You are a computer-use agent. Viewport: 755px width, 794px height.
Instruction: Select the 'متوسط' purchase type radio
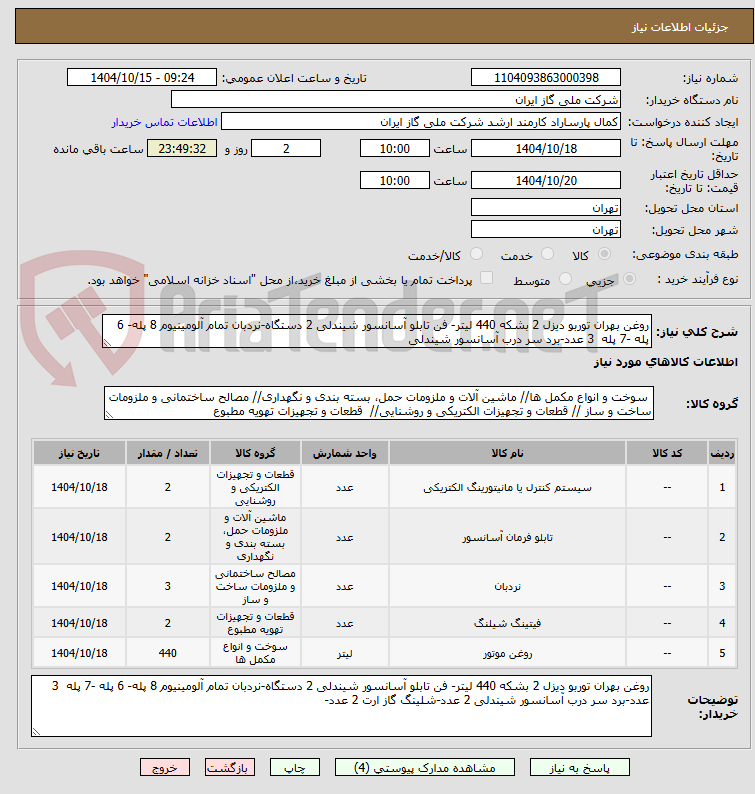click(565, 279)
